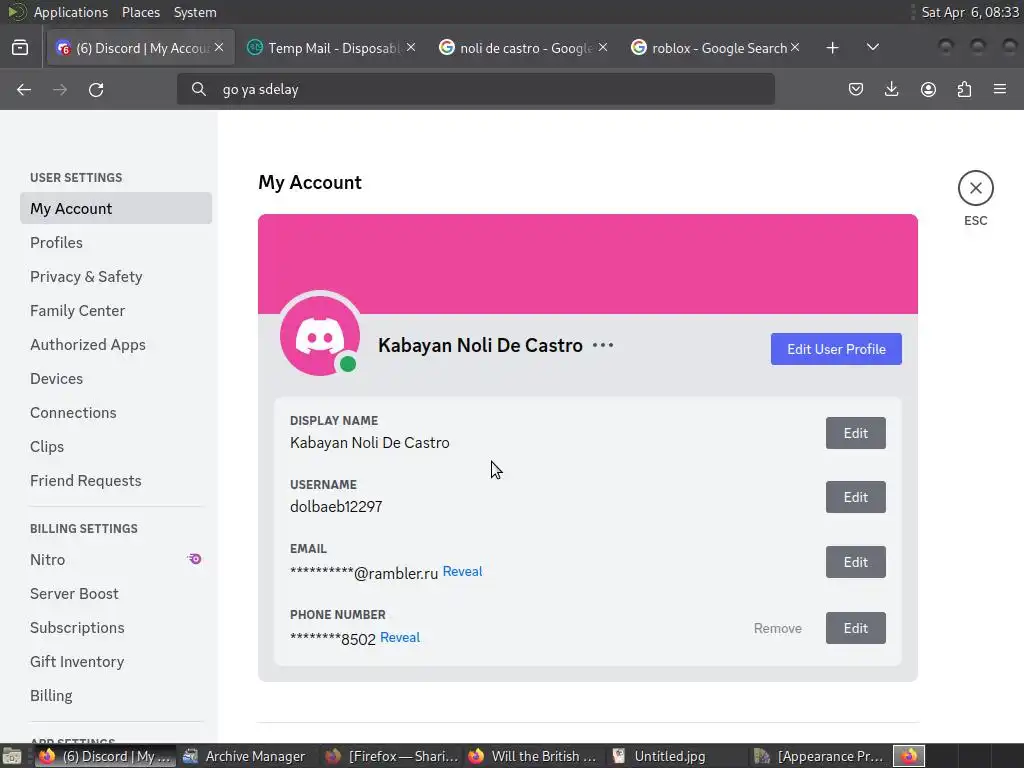The image size is (1024, 768).
Task: Close the roblox Google Search tab
Action: tap(795, 47)
